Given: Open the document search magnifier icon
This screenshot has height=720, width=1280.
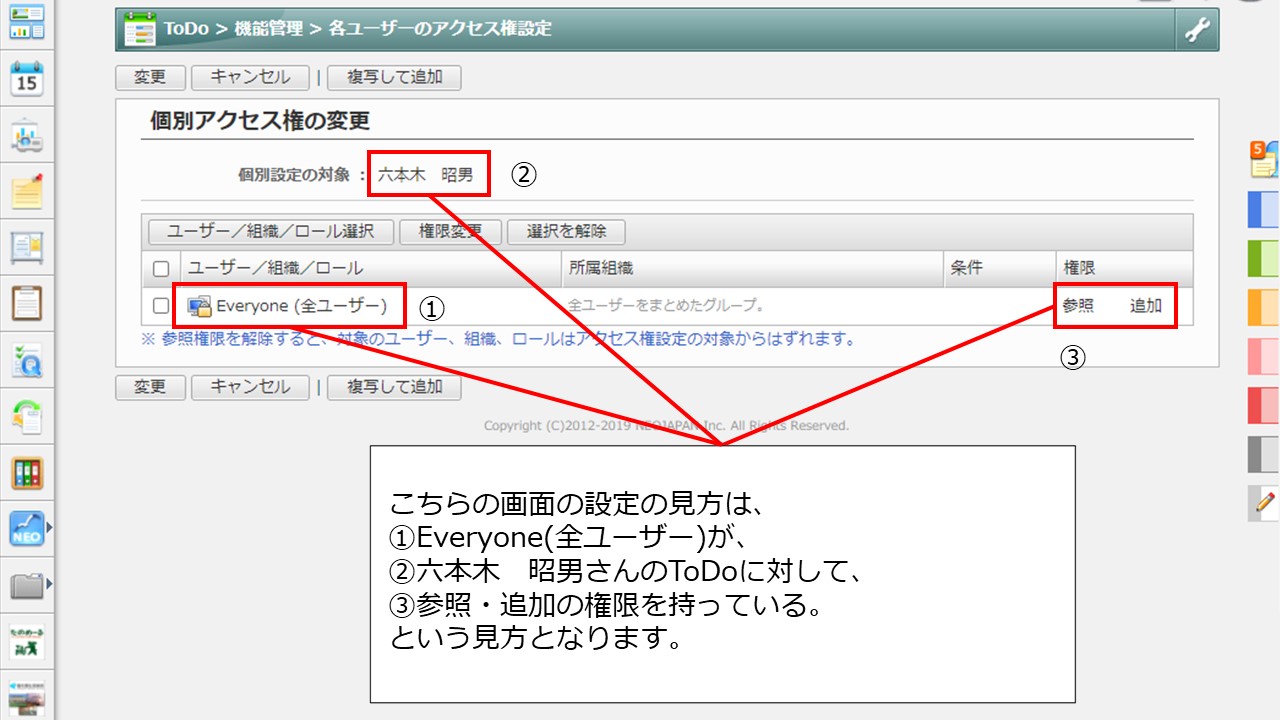Looking at the screenshot, I should 27,360.
